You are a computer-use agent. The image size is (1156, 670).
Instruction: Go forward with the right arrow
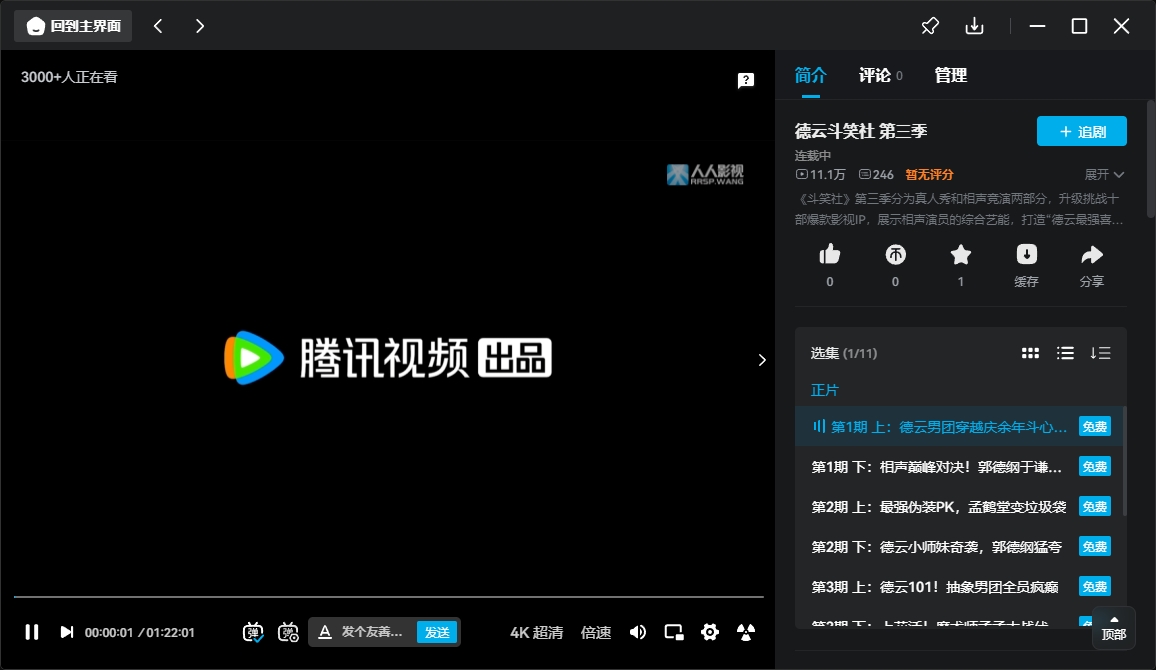[200, 26]
